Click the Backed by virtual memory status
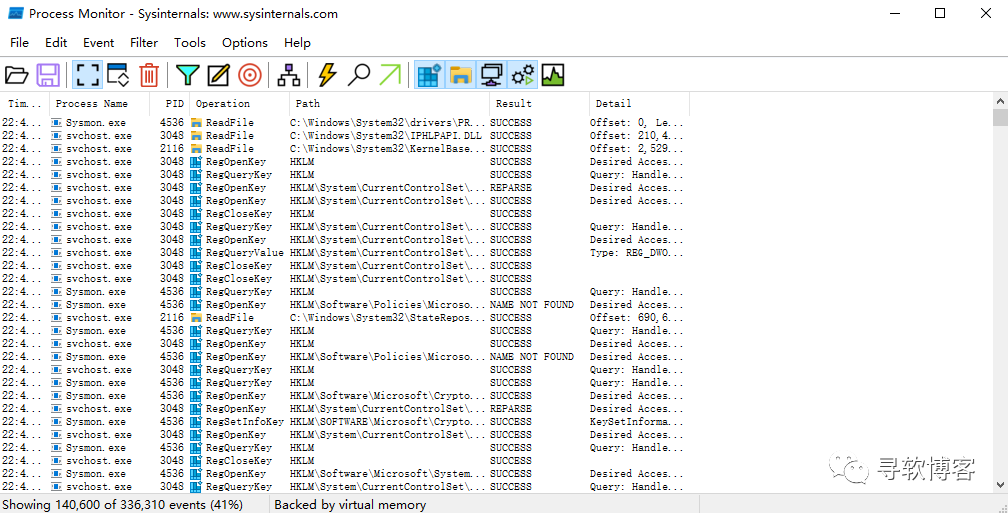The width and height of the screenshot is (1008, 513). 350,505
